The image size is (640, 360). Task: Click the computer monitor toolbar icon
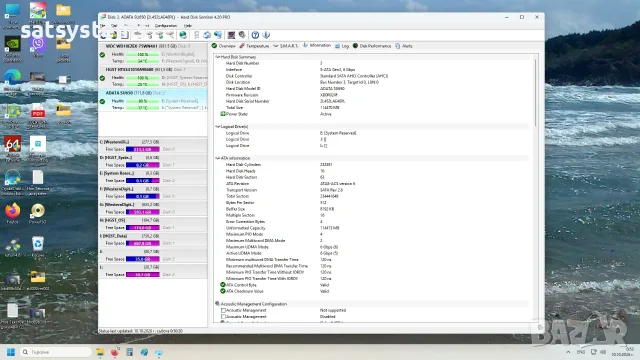tap(231, 35)
